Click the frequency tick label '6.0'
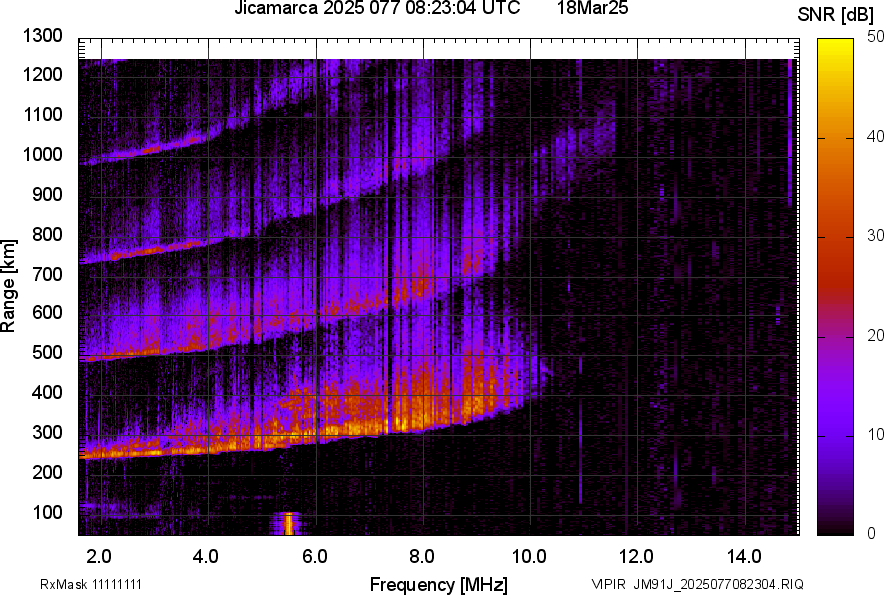 point(315,557)
